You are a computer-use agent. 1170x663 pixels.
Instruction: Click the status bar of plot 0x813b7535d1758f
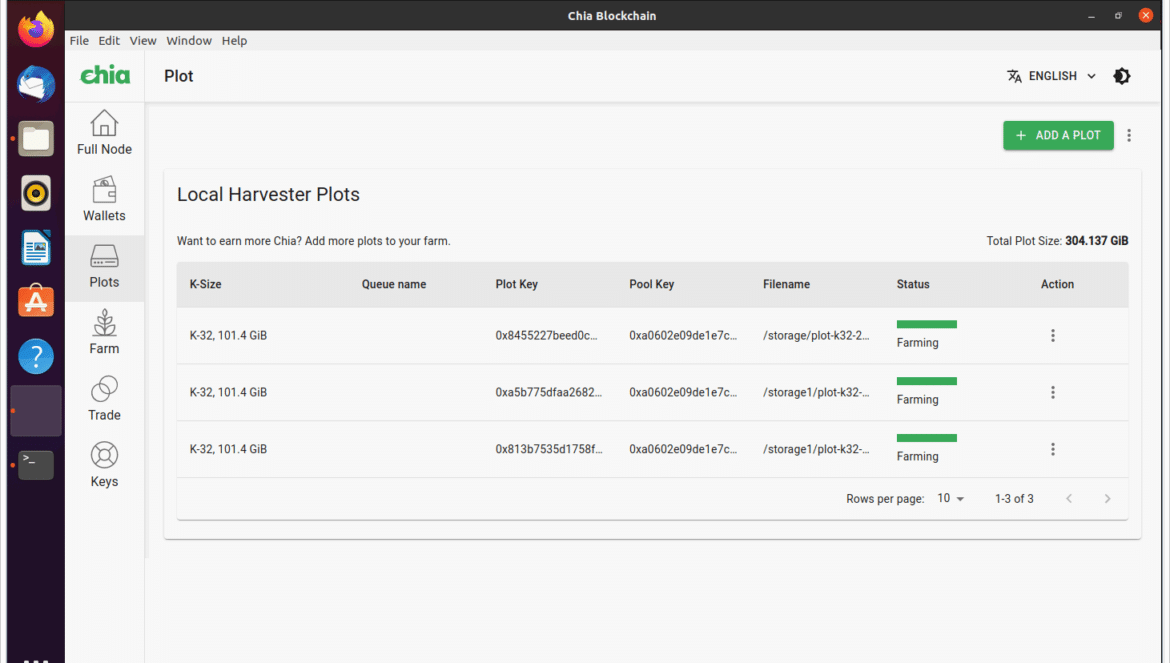tap(927, 438)
